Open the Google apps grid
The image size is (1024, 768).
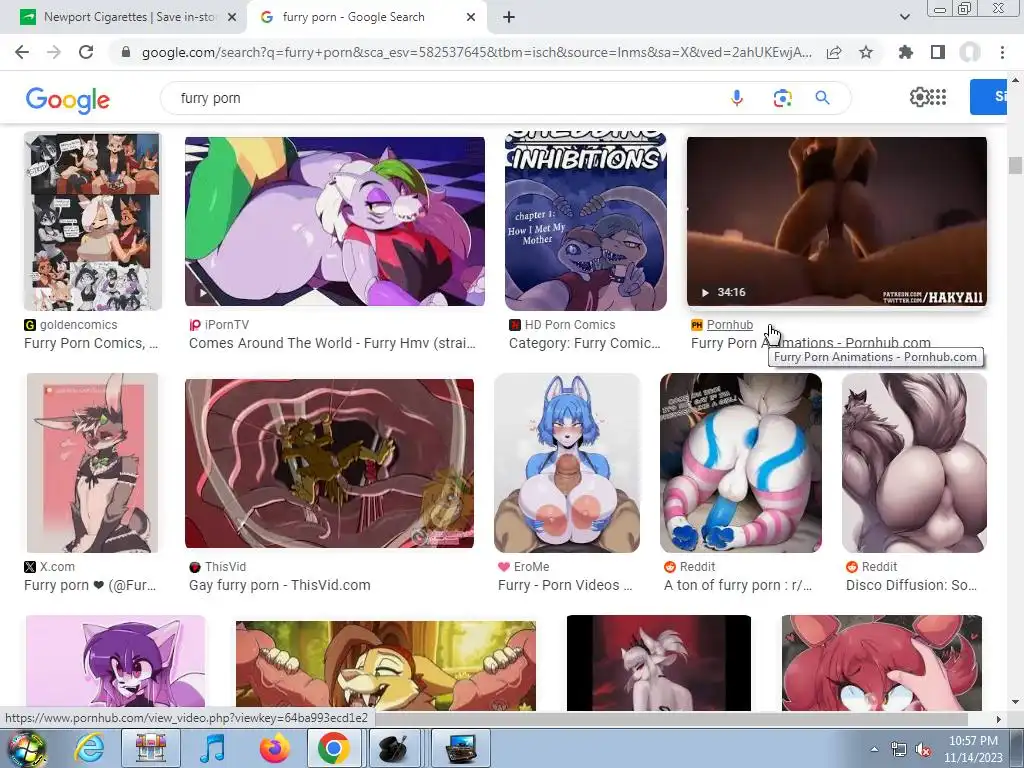(938, 97)
